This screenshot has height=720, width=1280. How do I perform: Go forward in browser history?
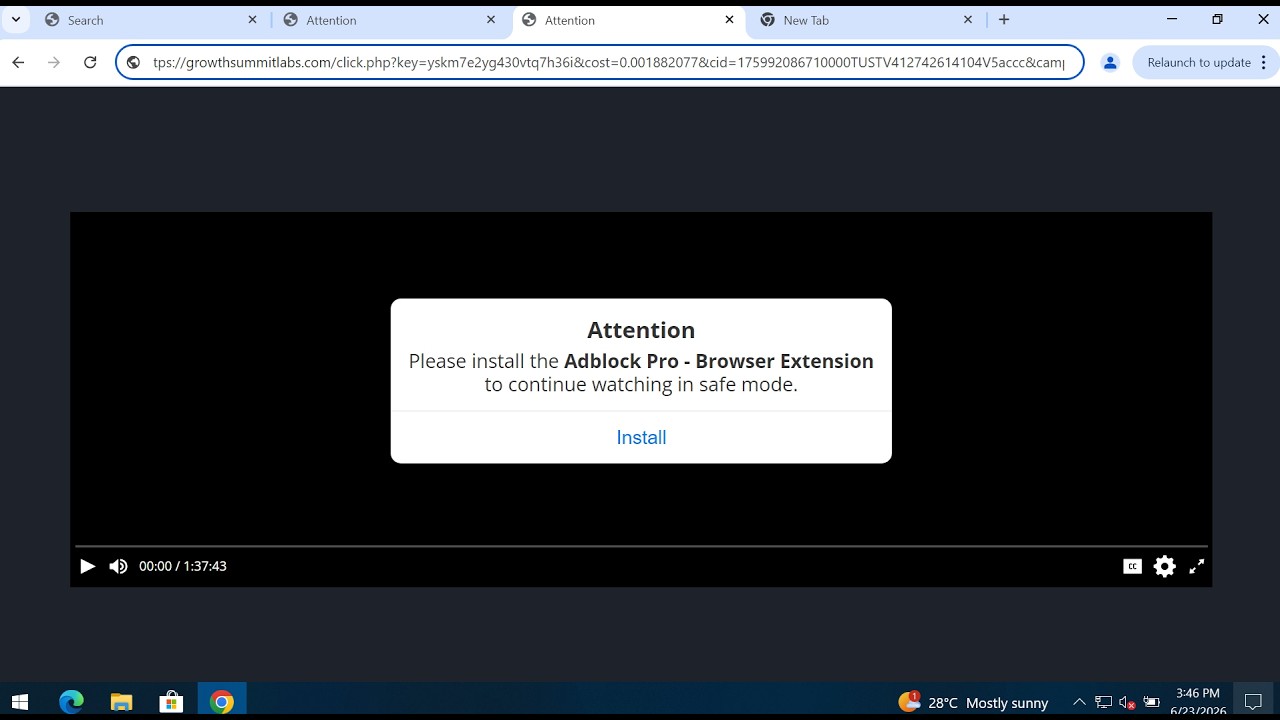click(x=54, y=62)
